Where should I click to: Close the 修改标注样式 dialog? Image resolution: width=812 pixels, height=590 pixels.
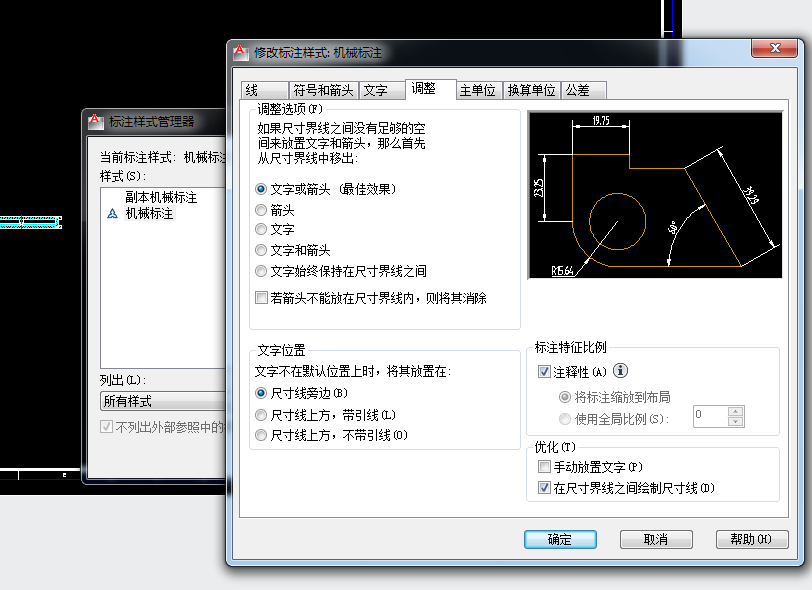774,49
